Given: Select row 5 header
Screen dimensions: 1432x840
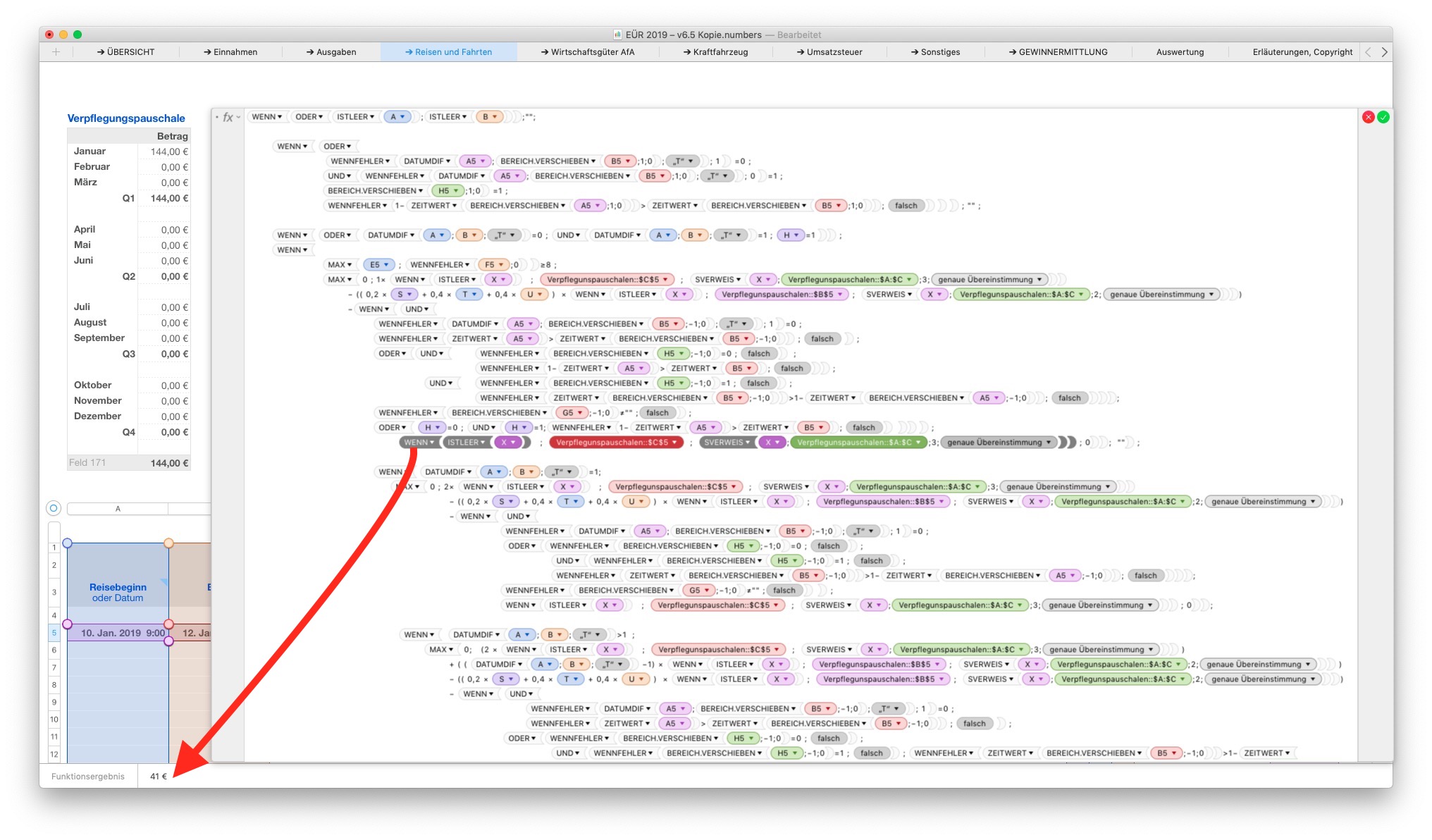Looking at the screenshot, I should (54, 633).
